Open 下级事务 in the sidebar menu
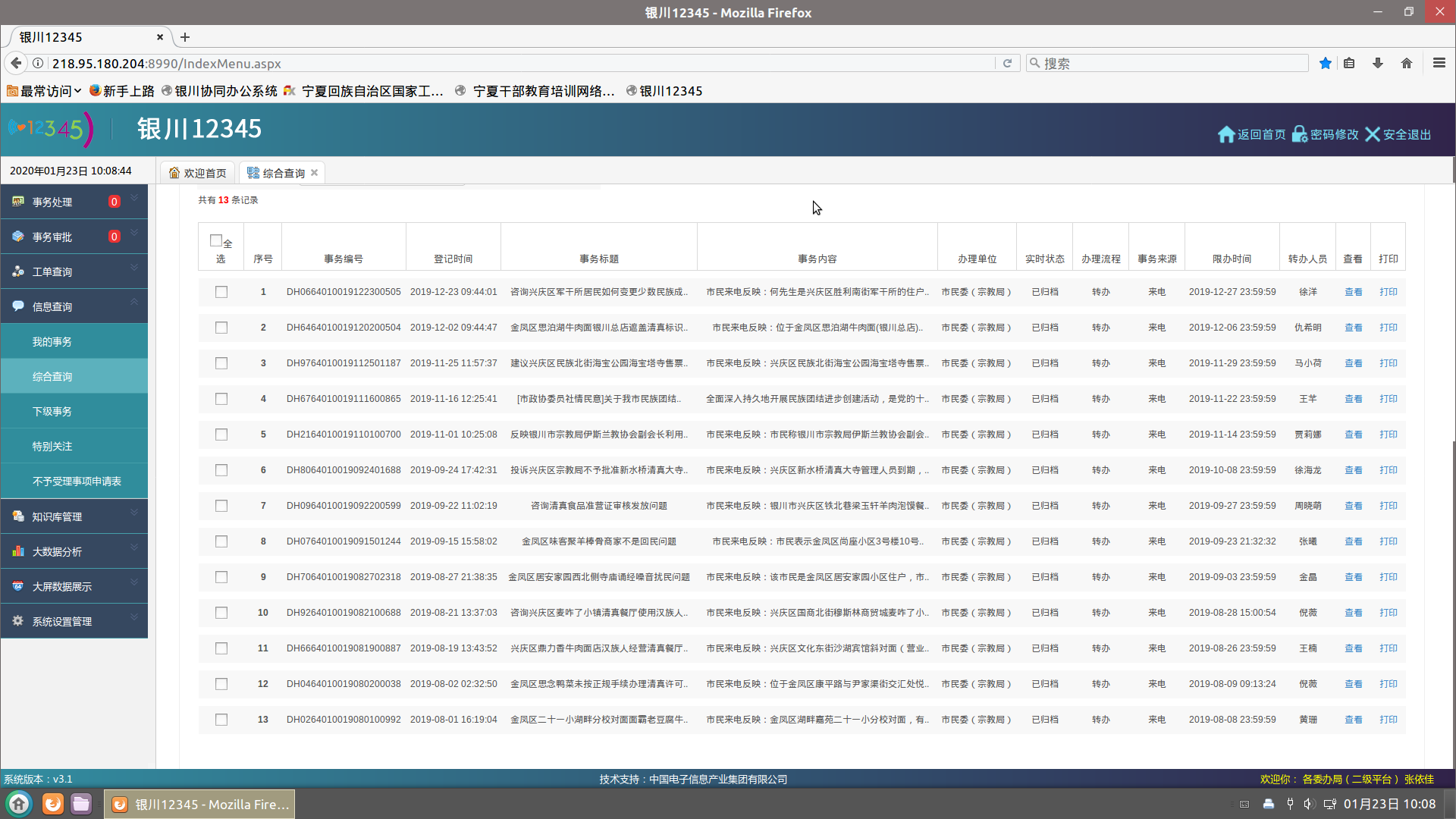 (52, 411)
